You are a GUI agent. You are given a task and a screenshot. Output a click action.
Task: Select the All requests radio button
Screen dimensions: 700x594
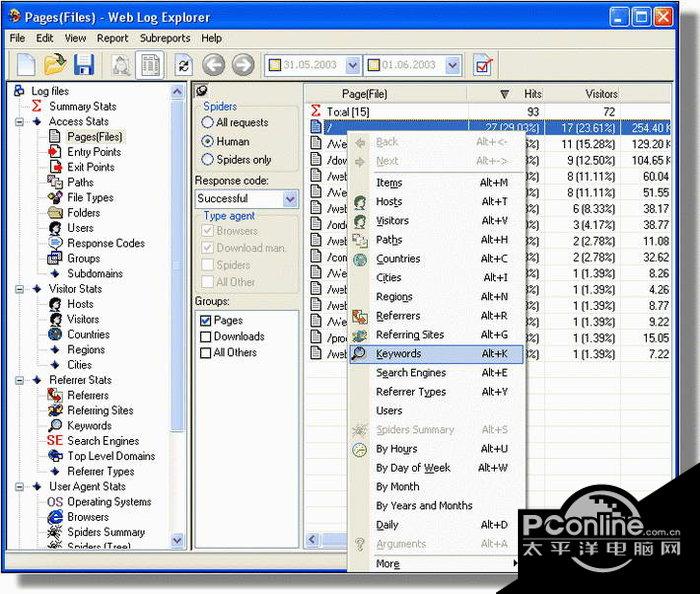[207, 122]
